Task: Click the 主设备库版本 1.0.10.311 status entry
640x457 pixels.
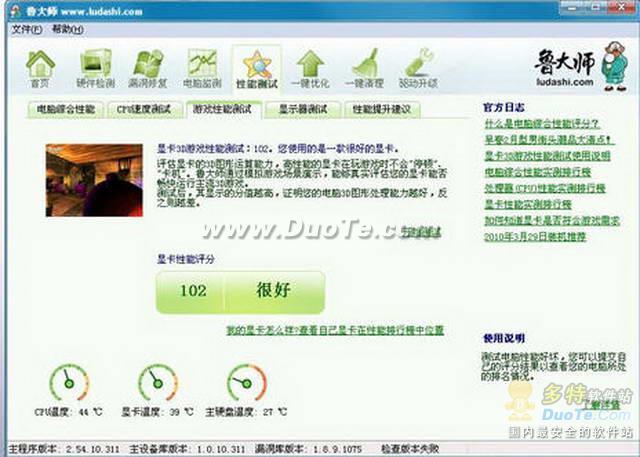Action: 187,449
